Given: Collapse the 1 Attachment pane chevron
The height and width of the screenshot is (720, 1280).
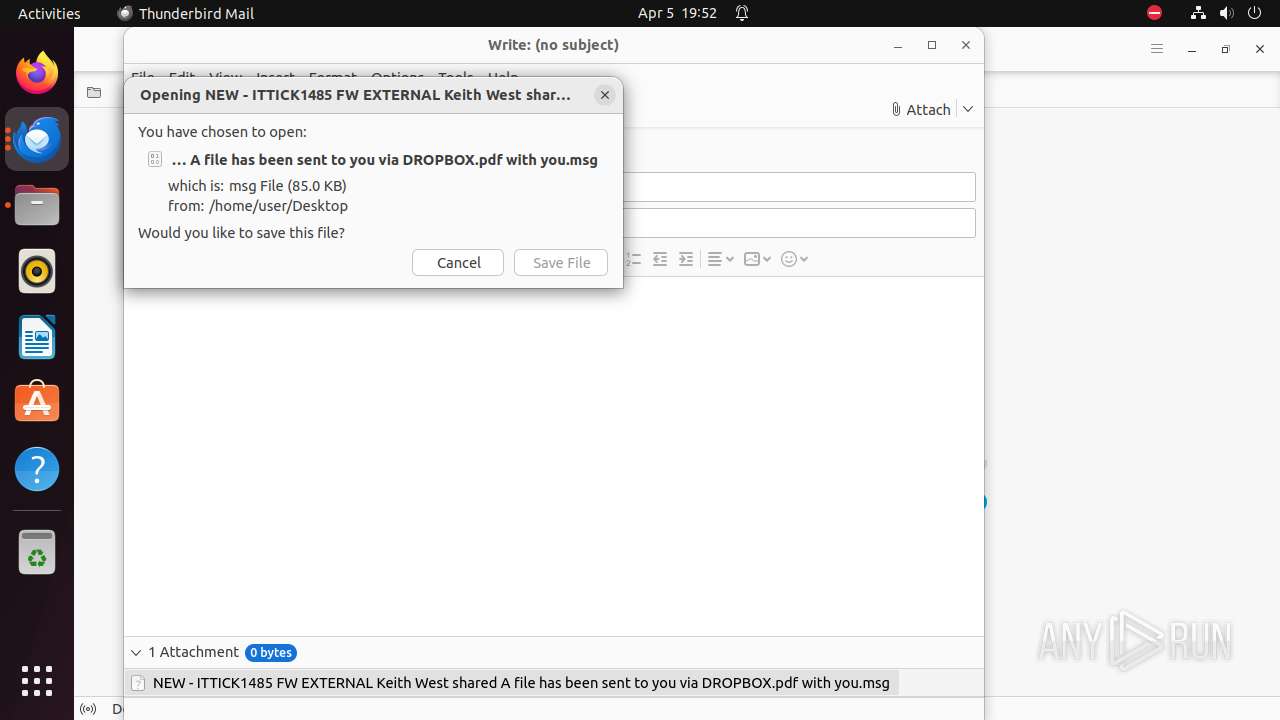Looking at the screenshot, I should coord(136,652).
